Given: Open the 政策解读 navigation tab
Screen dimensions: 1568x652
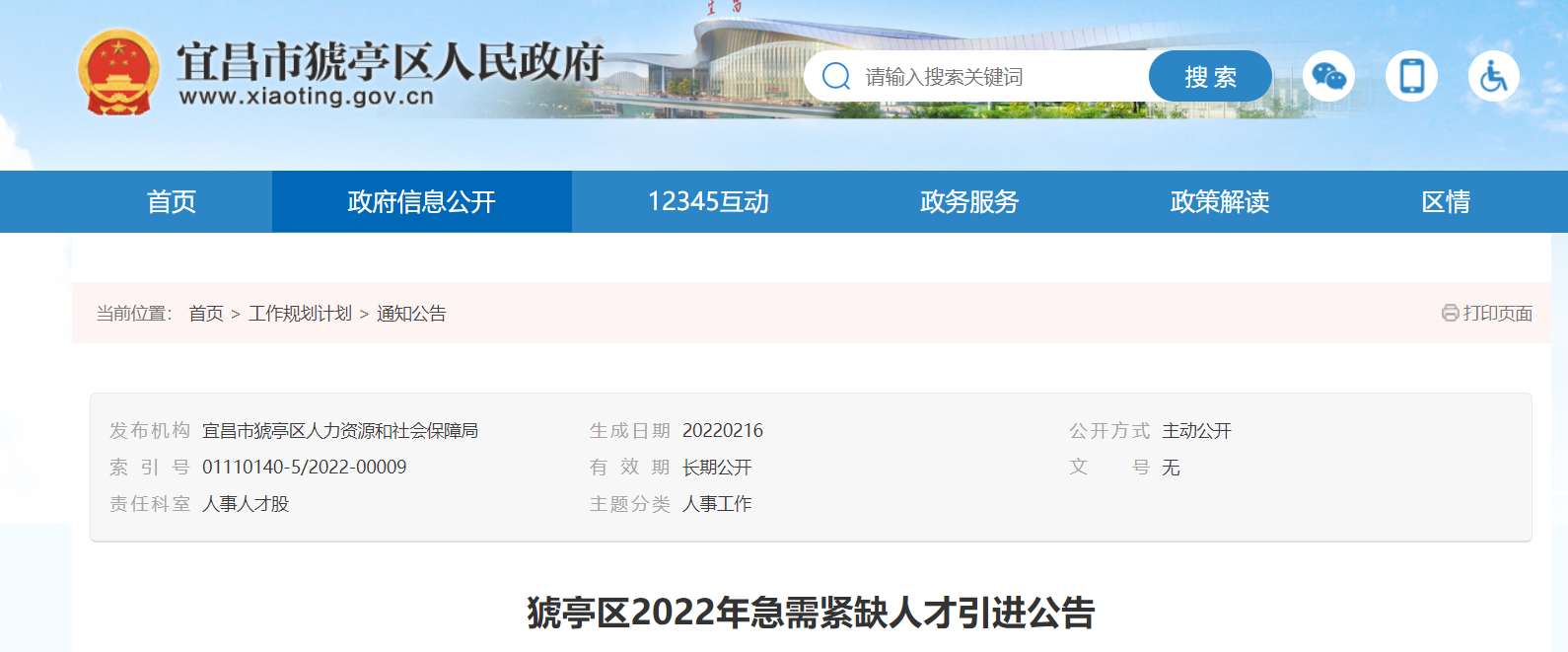Looking at the screenshot, I should tap(1220, 201).
